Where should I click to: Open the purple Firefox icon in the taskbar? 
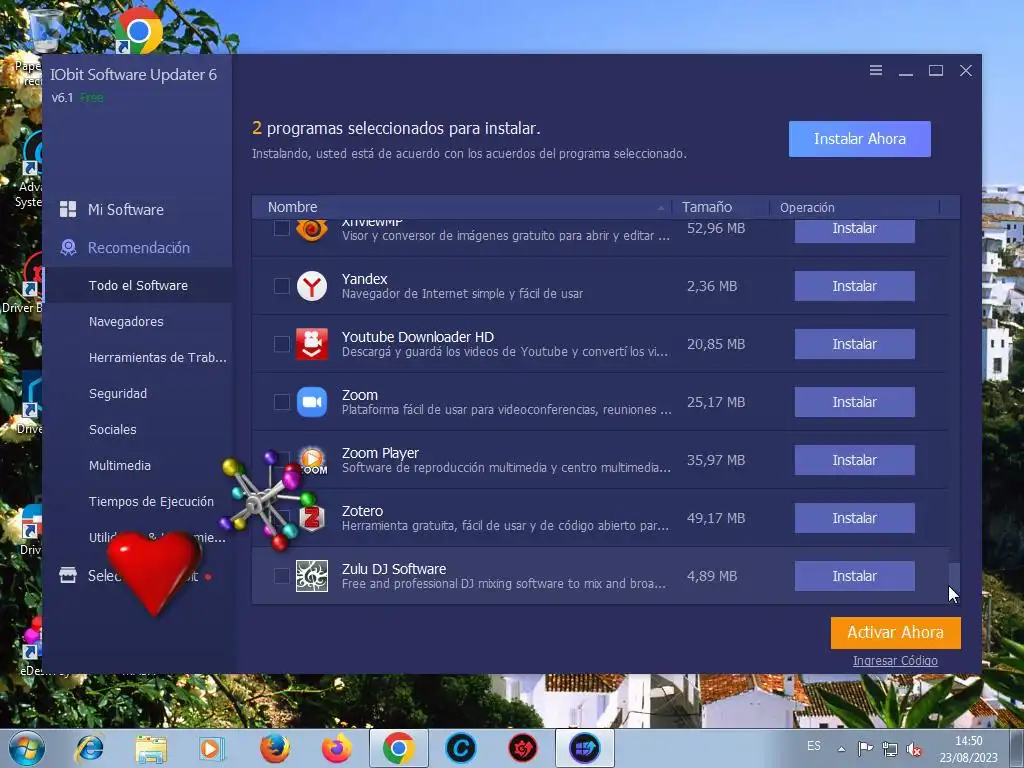click(337, 748)
